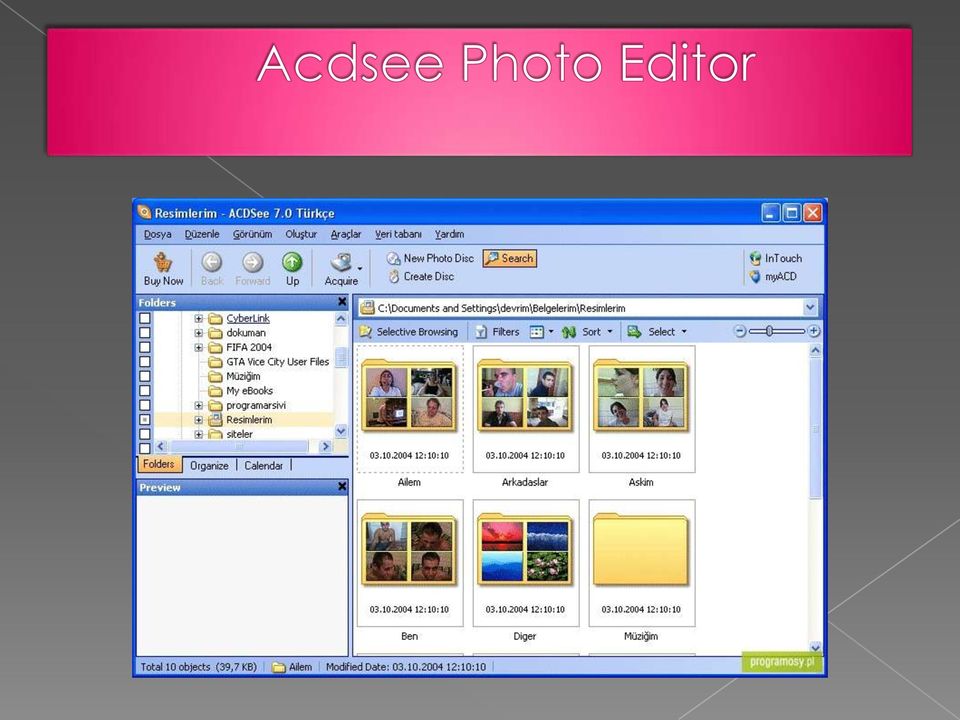Close the Preview panel
Screen dimensions: 960x720
[x=342, y=487]
